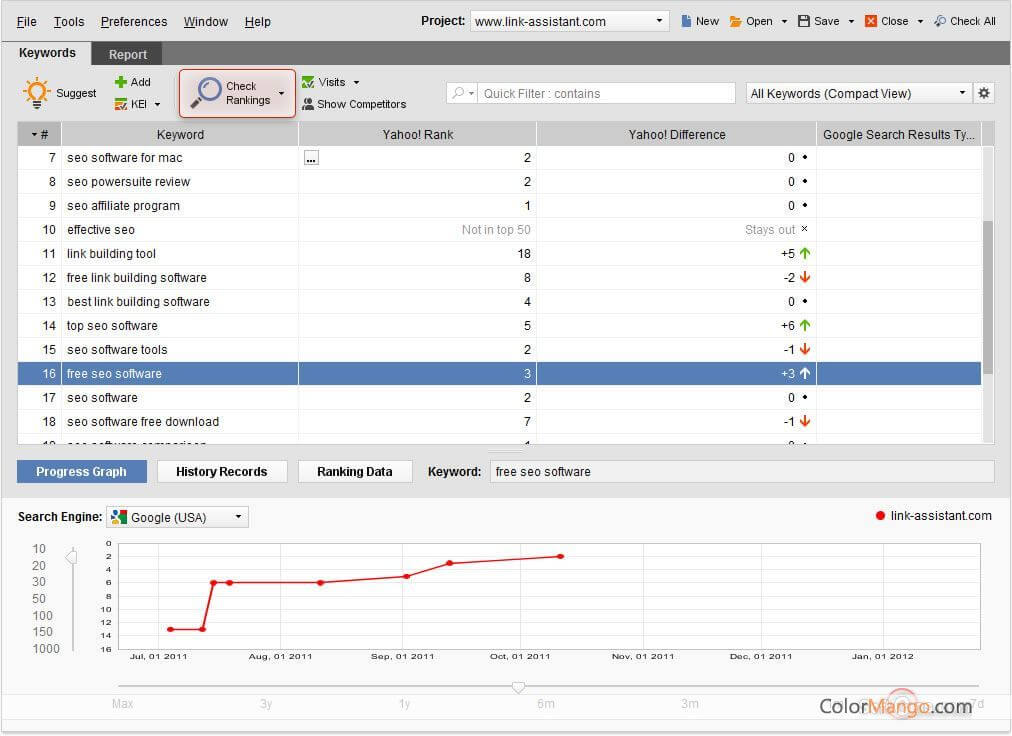The width and height of the screenshot is (1012, 736).
Task: Click the time range slider handle
Action: (518, 687)
